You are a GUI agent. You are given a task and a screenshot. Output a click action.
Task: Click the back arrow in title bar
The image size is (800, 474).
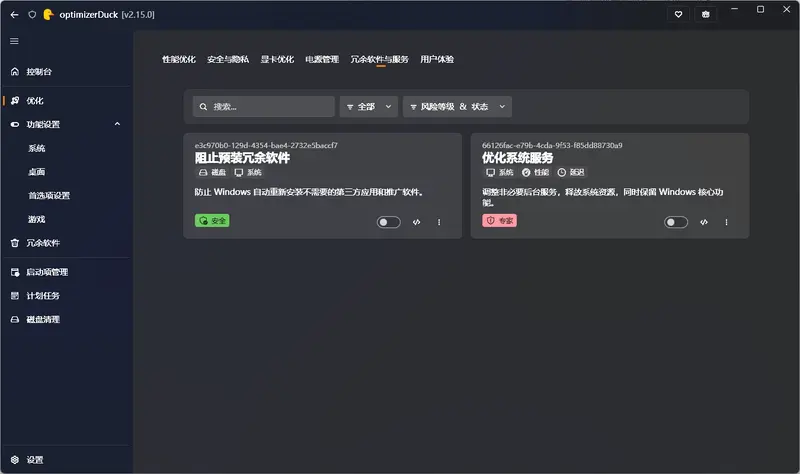coord(14,15)
